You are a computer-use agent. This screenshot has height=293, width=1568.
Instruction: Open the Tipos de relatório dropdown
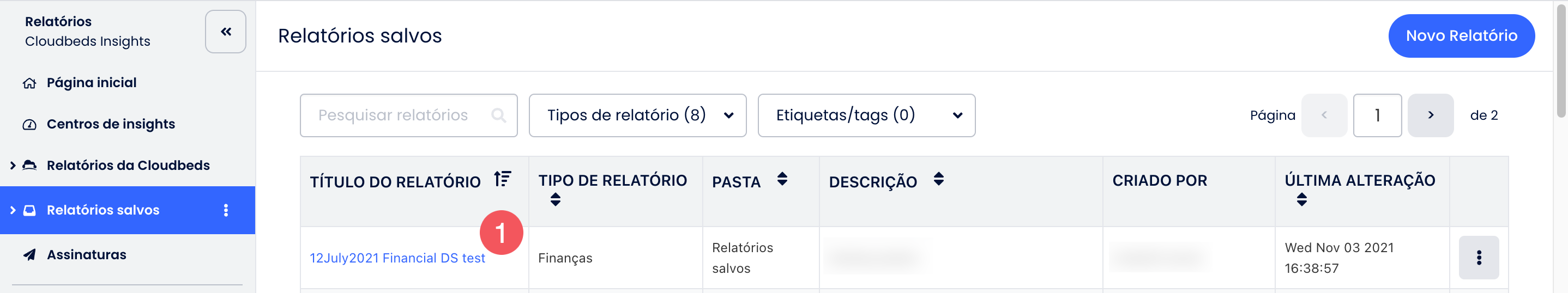tap(637, 115)
